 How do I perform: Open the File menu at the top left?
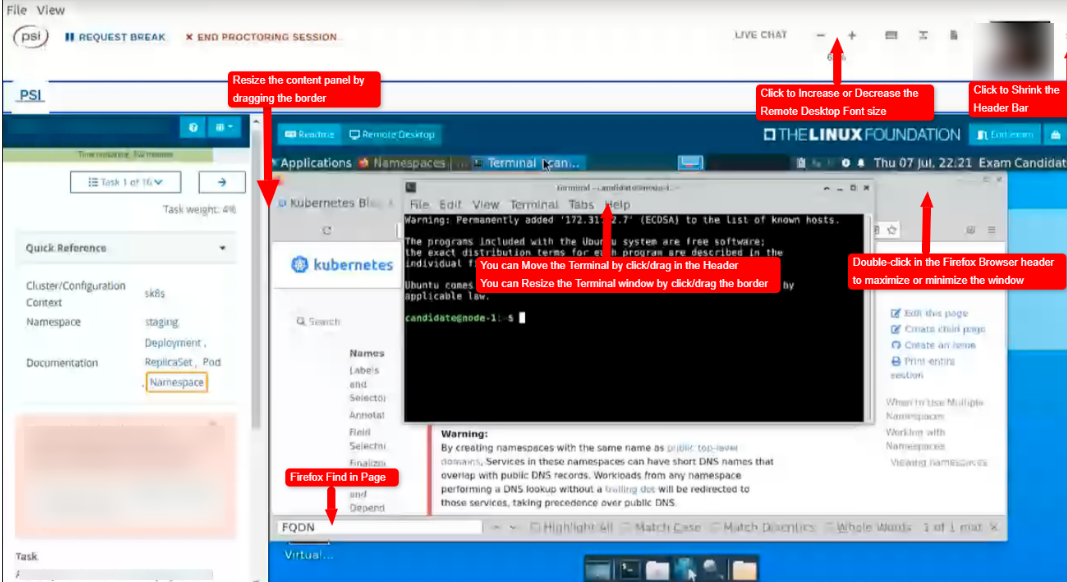click(16, 10)
